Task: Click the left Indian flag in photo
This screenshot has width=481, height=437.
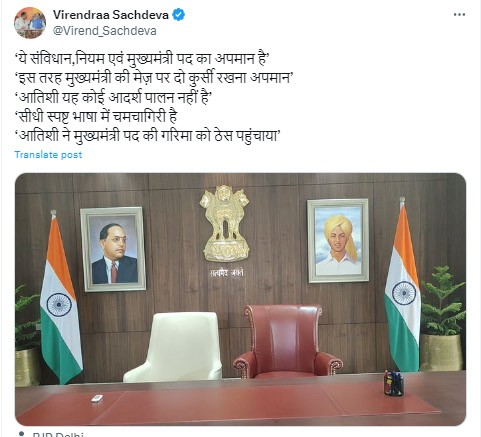Action: click(61, 297)
